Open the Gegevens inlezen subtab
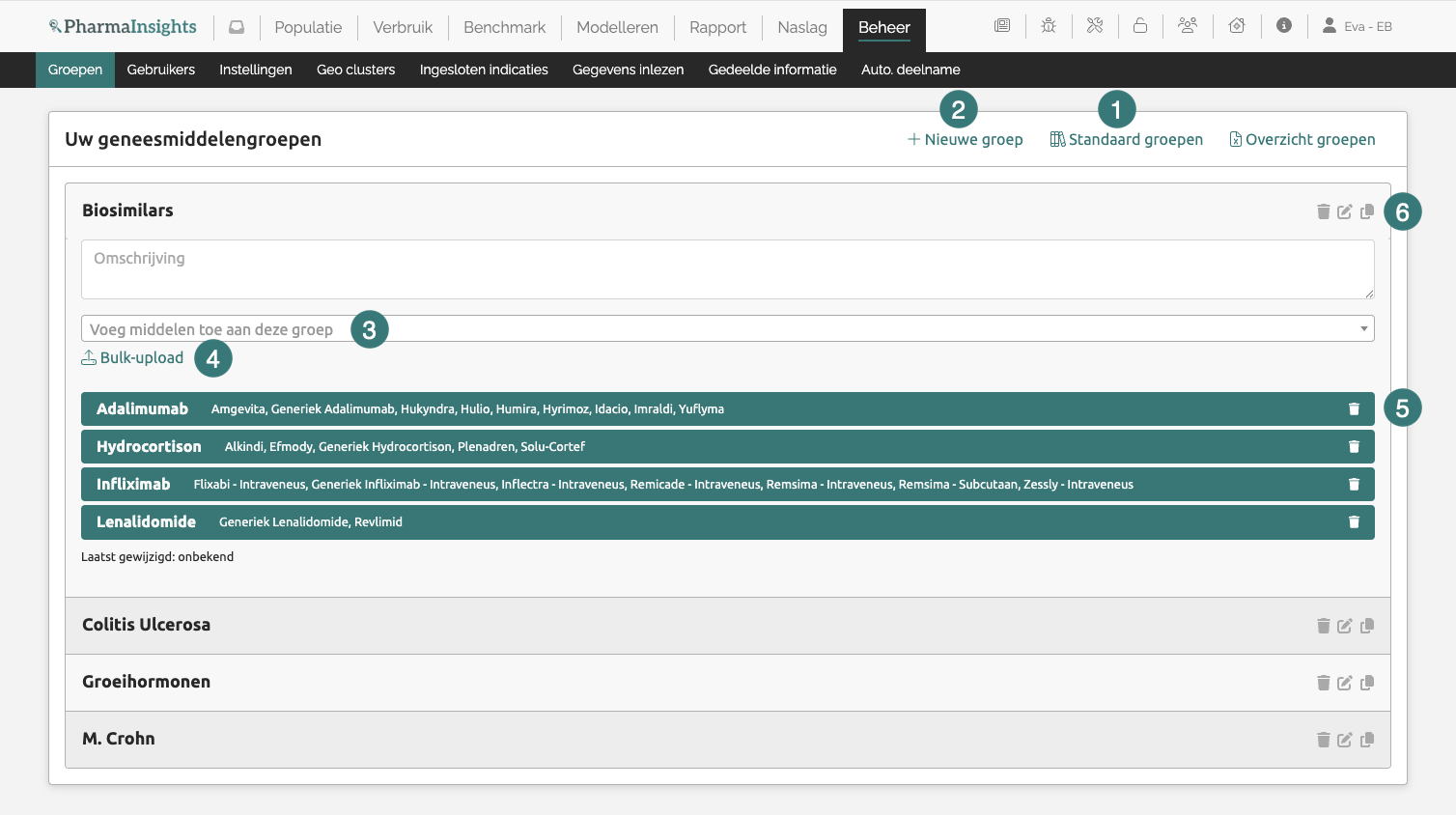This screenshot has height=815, width=1456. pyautogui.click(x=629, y=70)
